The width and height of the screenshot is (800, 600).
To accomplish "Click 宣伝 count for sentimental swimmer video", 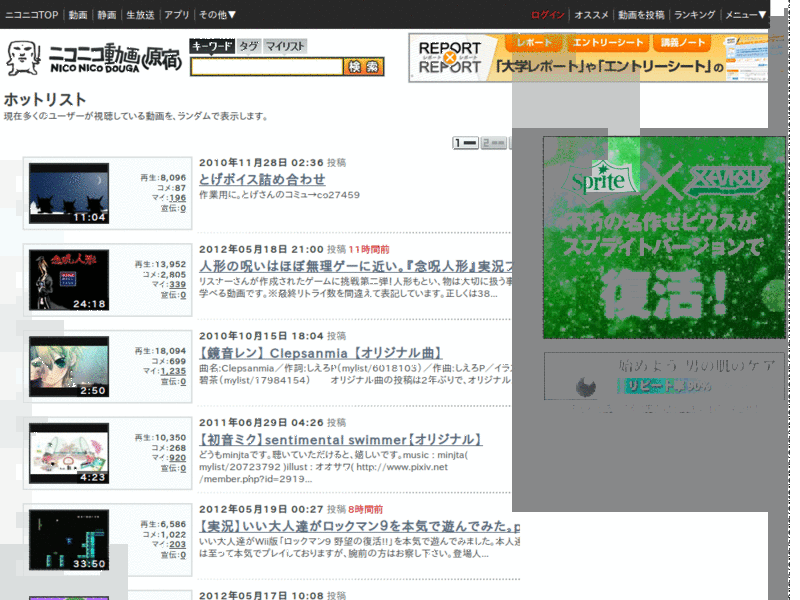I will click(x=183, y=468).
